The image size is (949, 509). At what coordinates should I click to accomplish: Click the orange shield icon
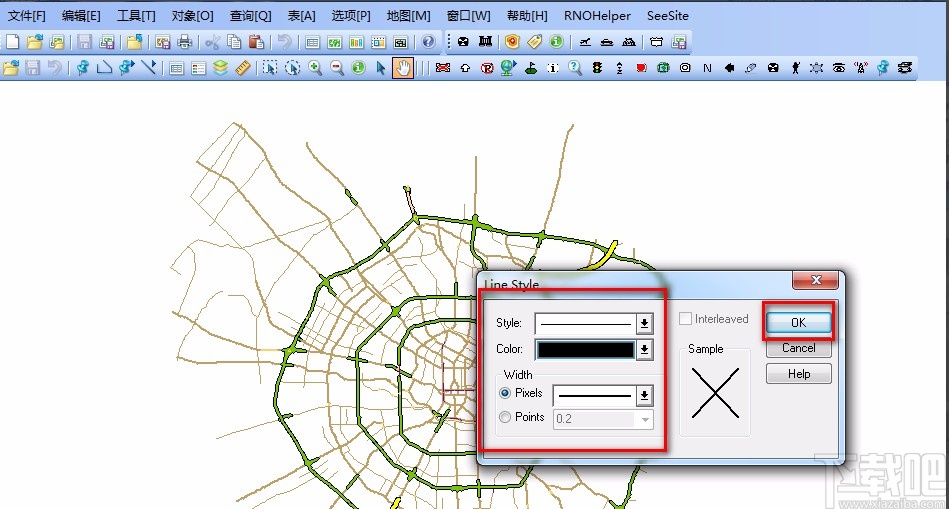point(512,42)
